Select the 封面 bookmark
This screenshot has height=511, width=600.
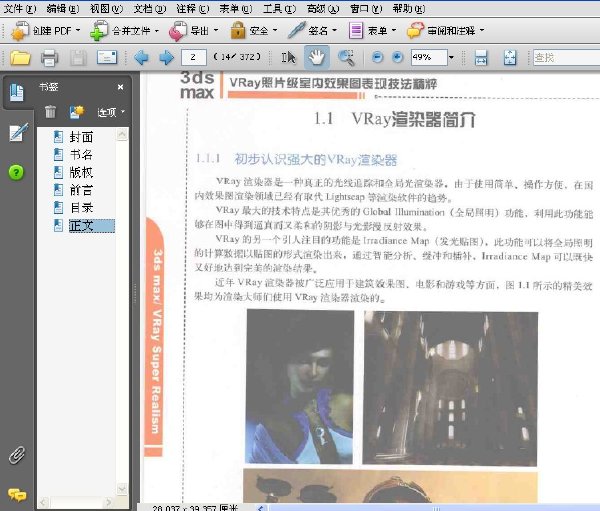pos(81,137)
